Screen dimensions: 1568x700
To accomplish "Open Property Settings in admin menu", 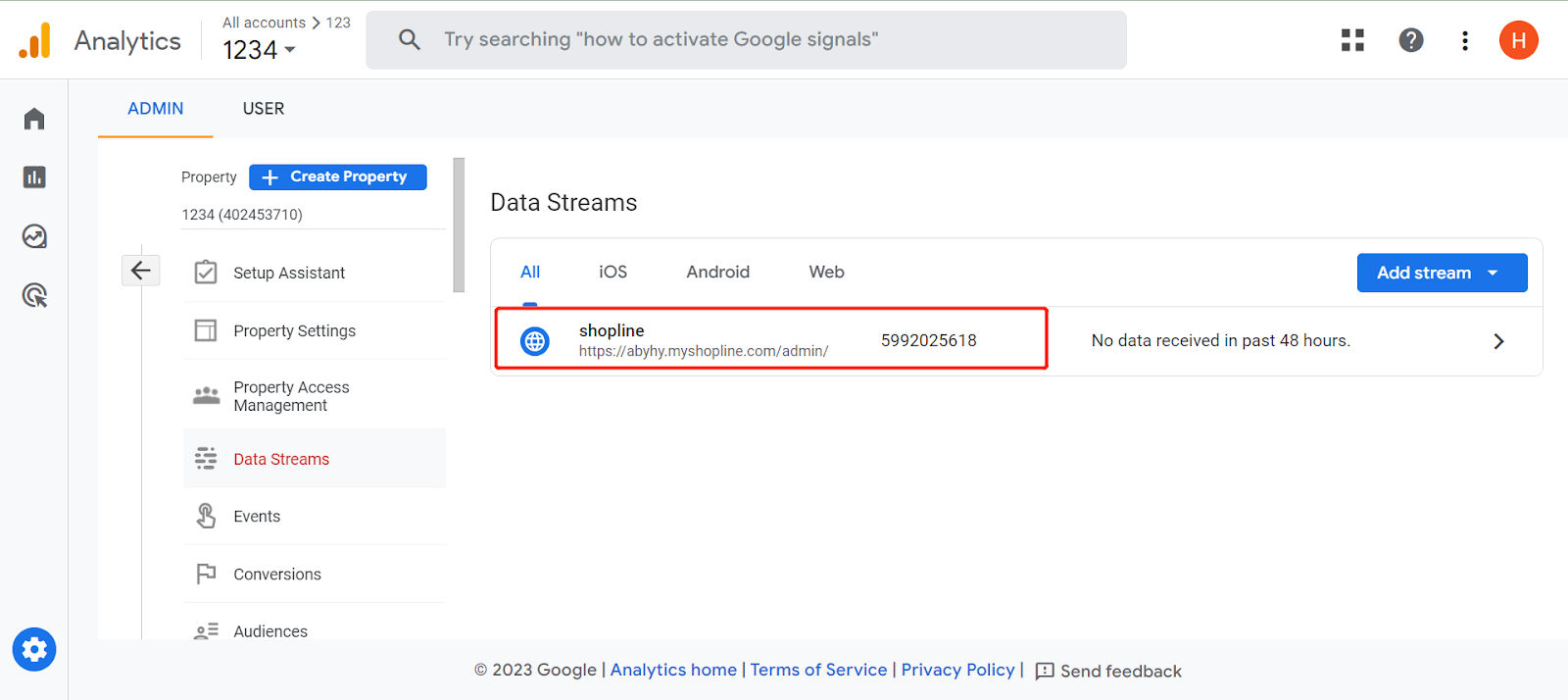I will tap(294, 331).
